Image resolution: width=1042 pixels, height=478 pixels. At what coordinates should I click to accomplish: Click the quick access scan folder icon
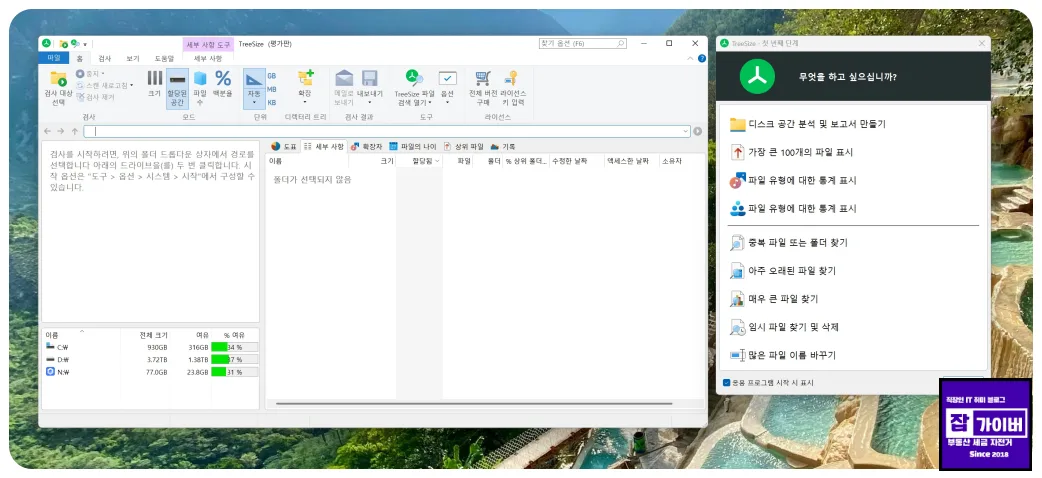click(x=64, y=44)
